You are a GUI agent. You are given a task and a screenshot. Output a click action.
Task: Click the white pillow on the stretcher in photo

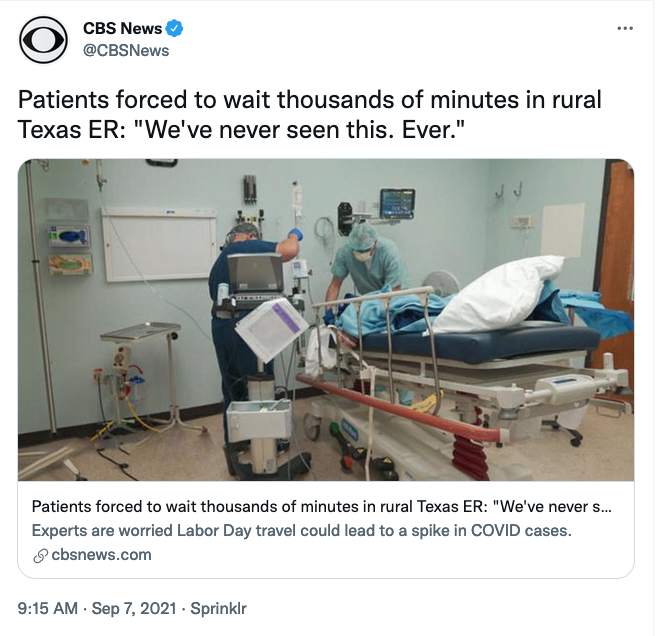coord(497,293)
